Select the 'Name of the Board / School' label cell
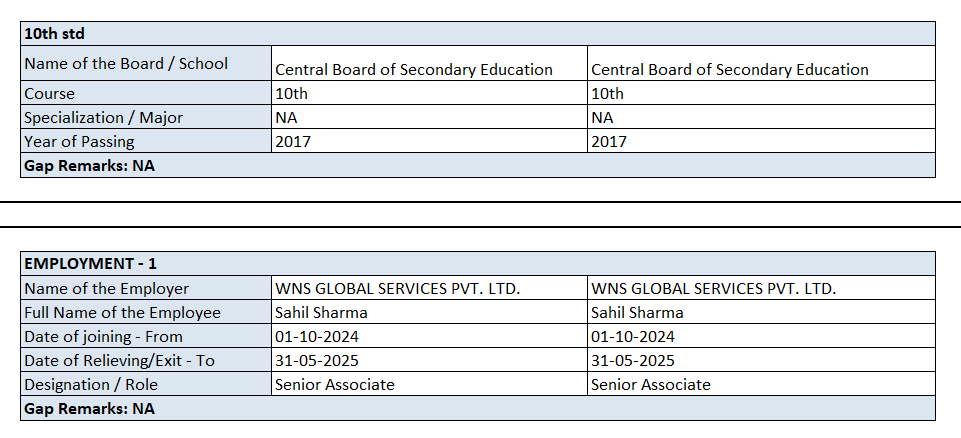 pos(126,63)
